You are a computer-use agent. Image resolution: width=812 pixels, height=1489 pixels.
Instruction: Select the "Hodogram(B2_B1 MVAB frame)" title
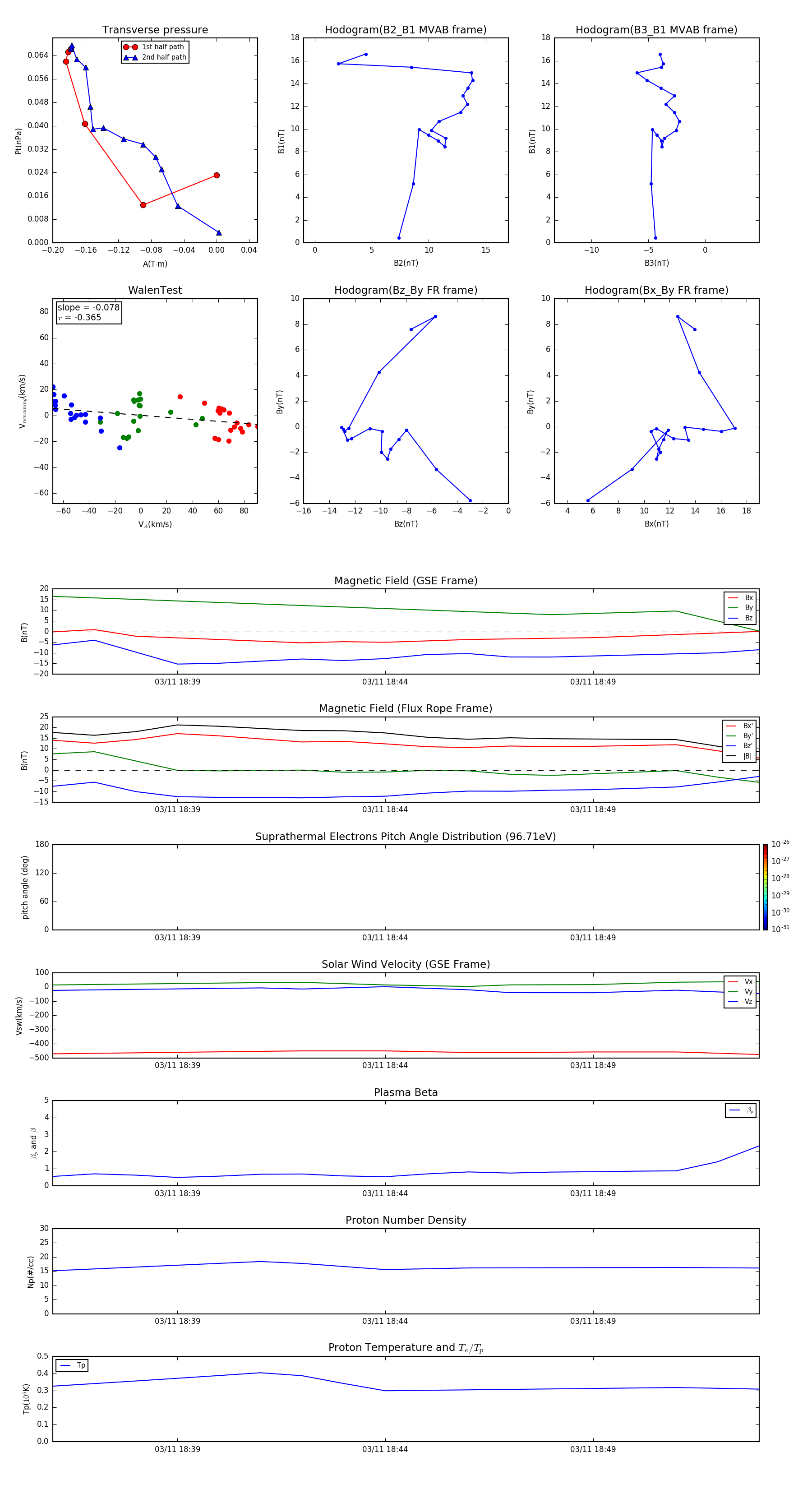(x=406, y=30)
